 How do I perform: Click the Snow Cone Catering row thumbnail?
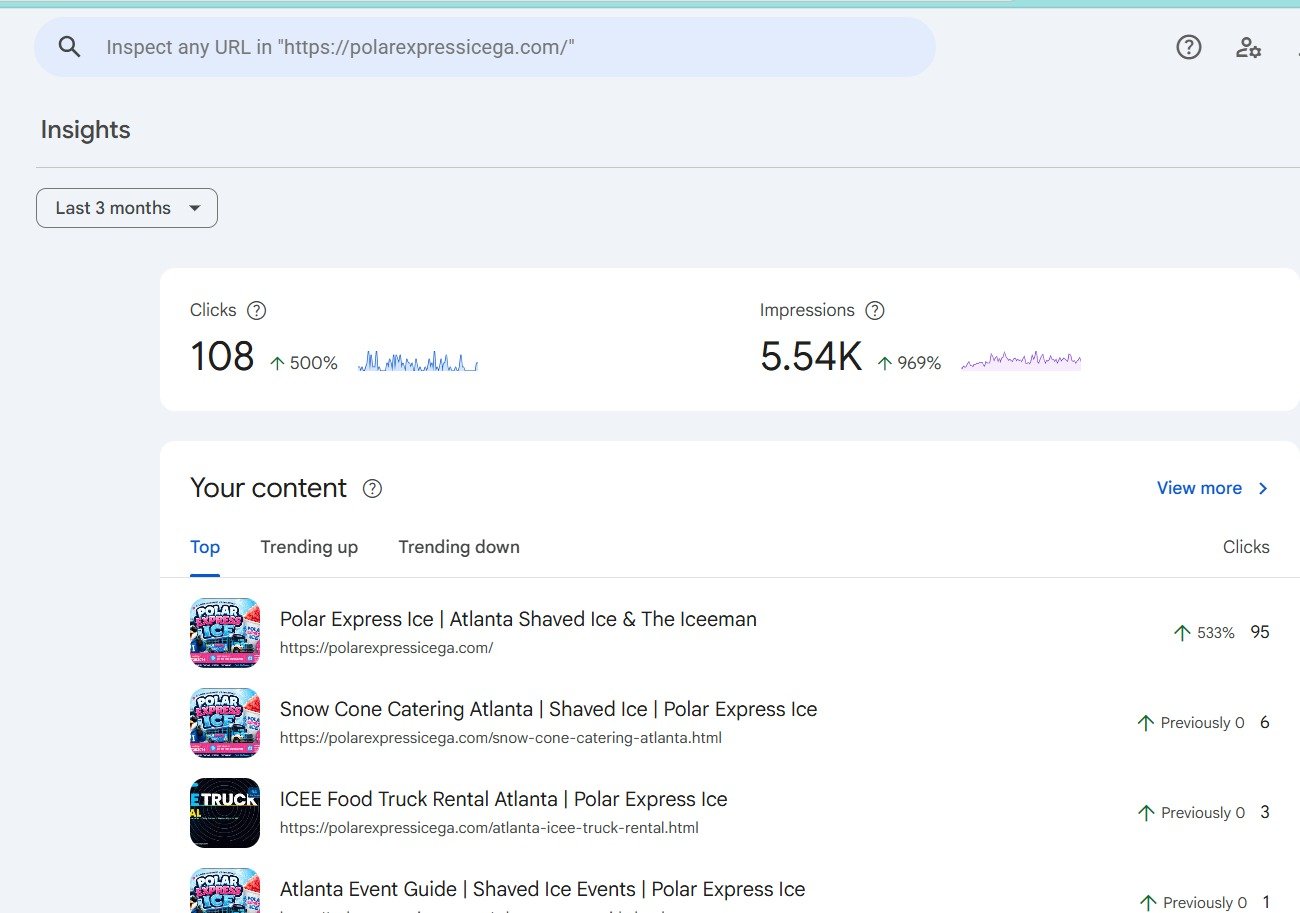click(225, 723)
